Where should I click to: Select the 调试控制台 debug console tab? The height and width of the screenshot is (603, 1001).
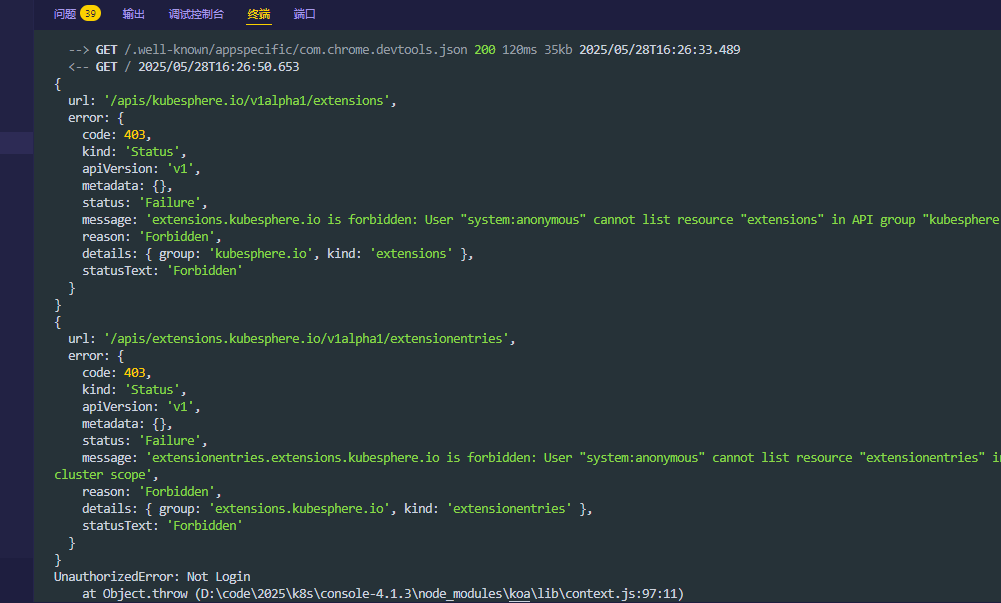pyautogui.click(x=196, y=14)
